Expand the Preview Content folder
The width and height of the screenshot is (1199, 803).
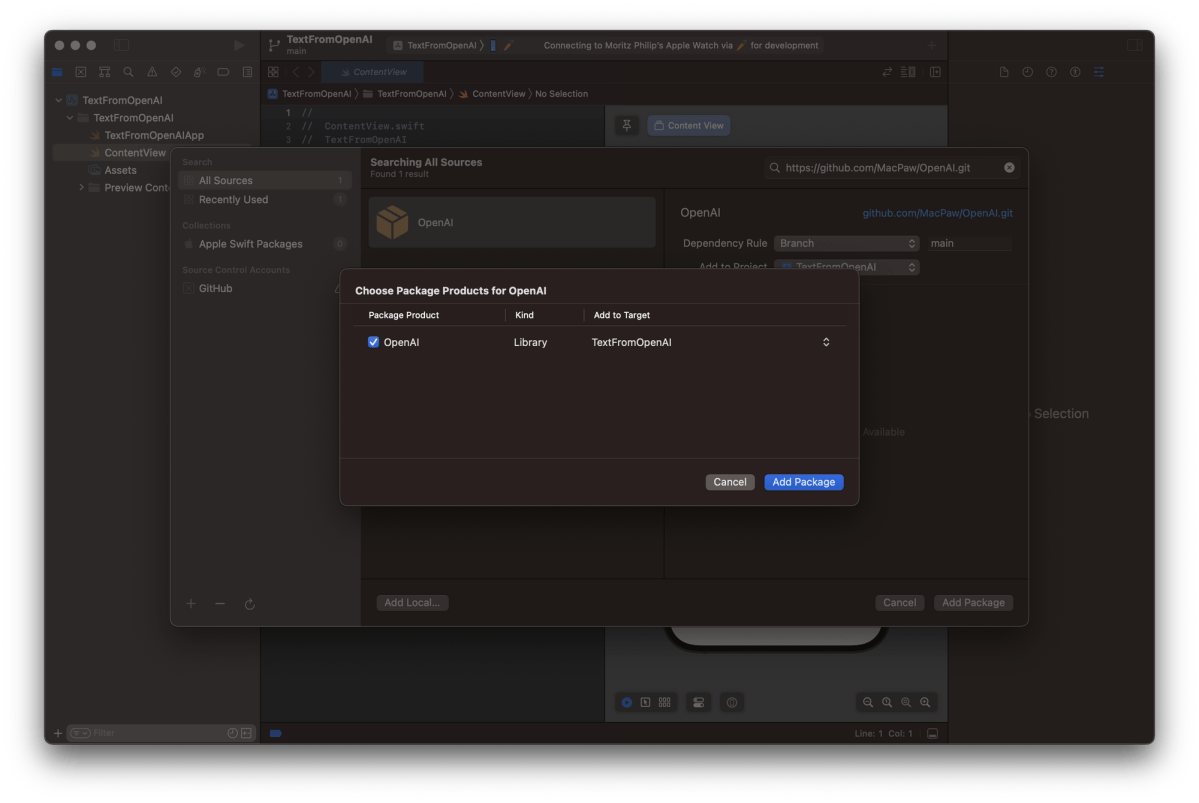(x=82, y=187)
